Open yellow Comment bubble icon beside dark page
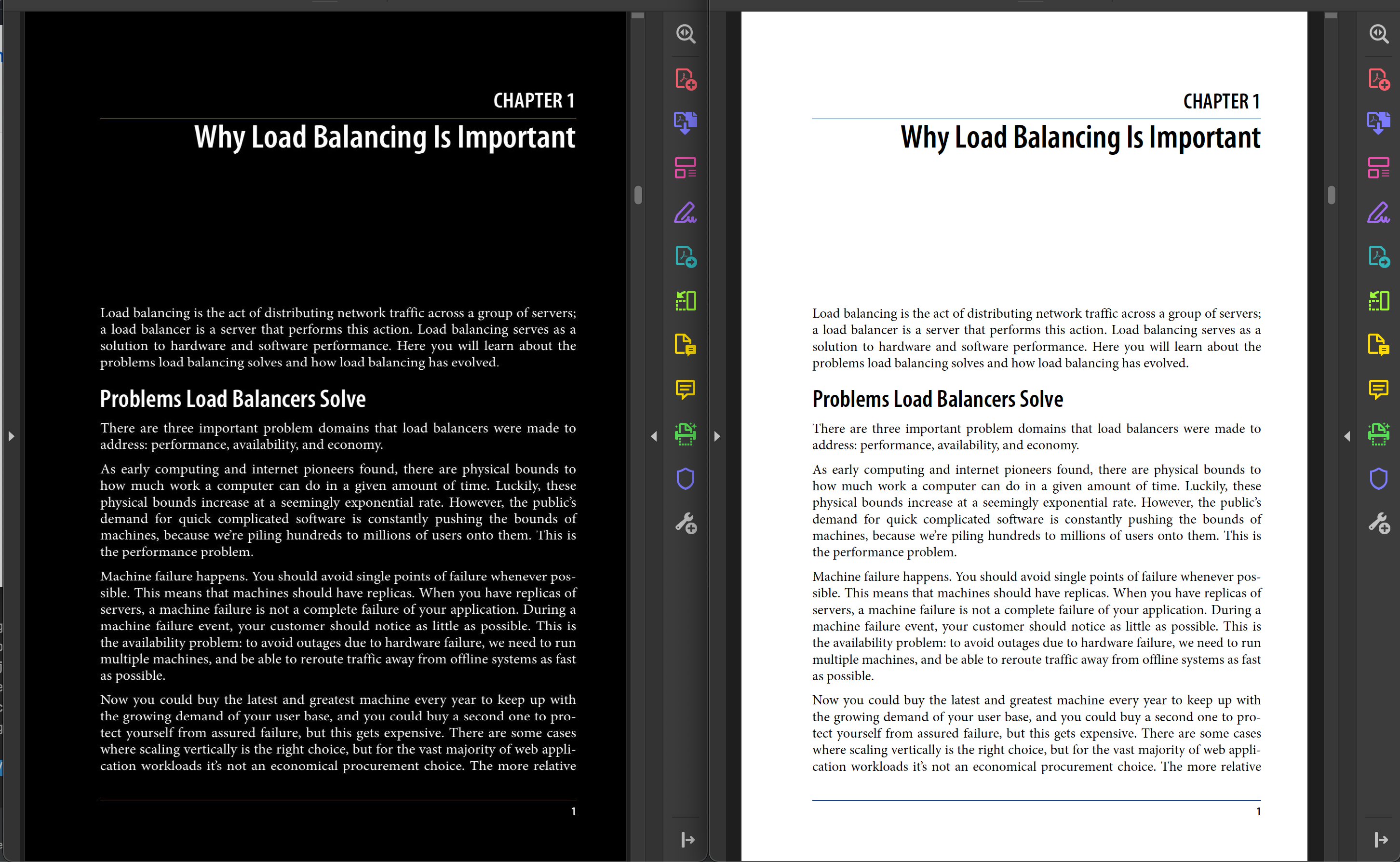This screenshot has height=862, width=1400. pyautogui.click(x=686, y=390)
